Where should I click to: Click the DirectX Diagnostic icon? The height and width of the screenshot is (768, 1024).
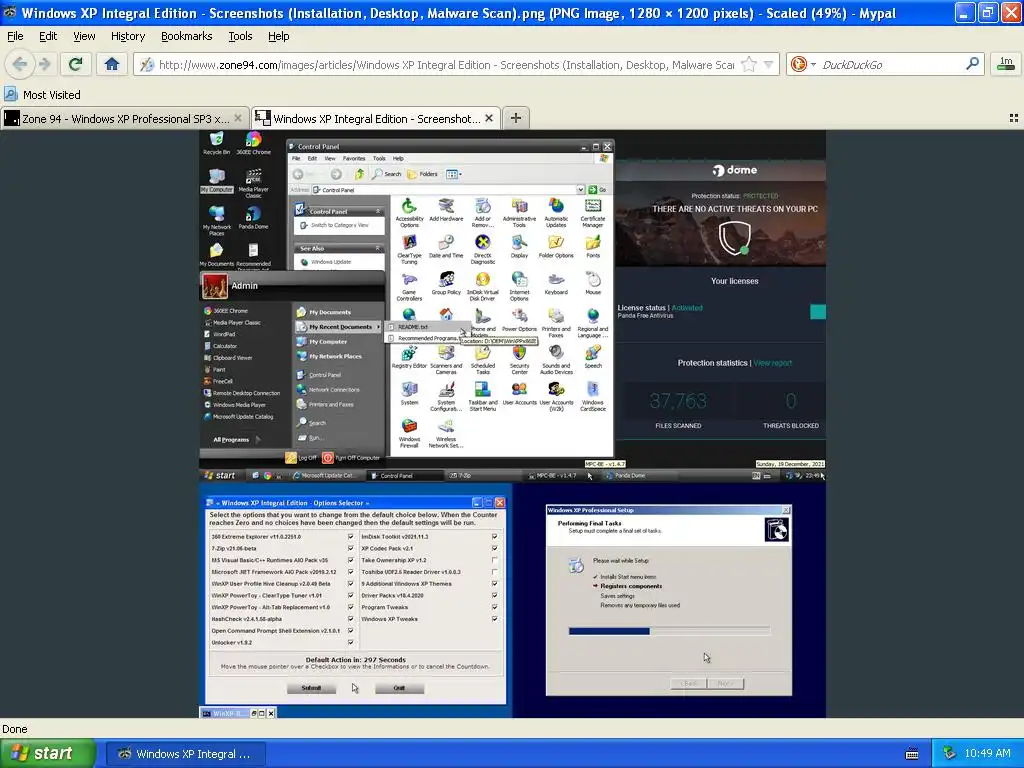click(x=483, y=249)
